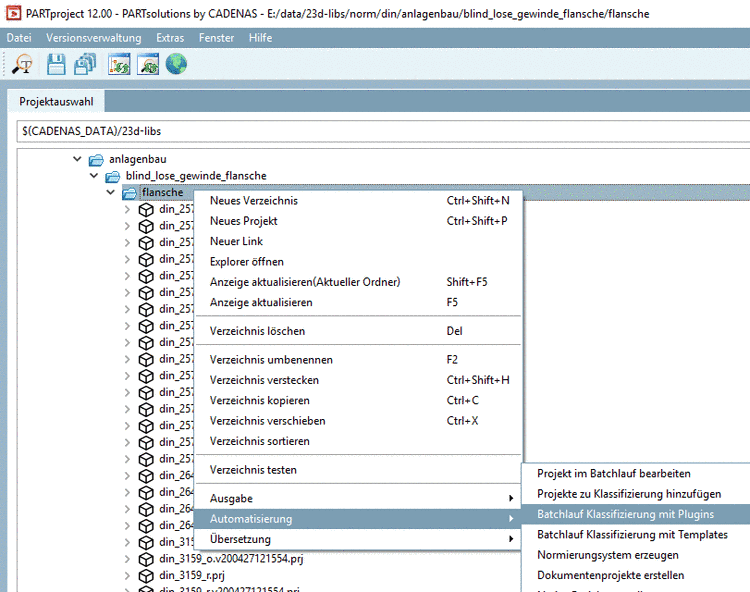Collapse the blind_lose_gewinde_flansche node
Viewport: 750px width, 592px height.
tap(94, 176)
